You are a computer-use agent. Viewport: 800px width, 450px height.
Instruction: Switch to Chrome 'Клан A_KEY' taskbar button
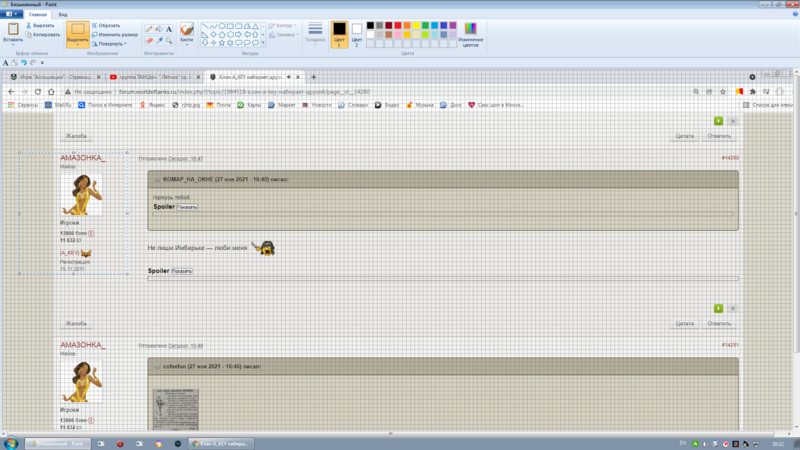coord(221,443)
